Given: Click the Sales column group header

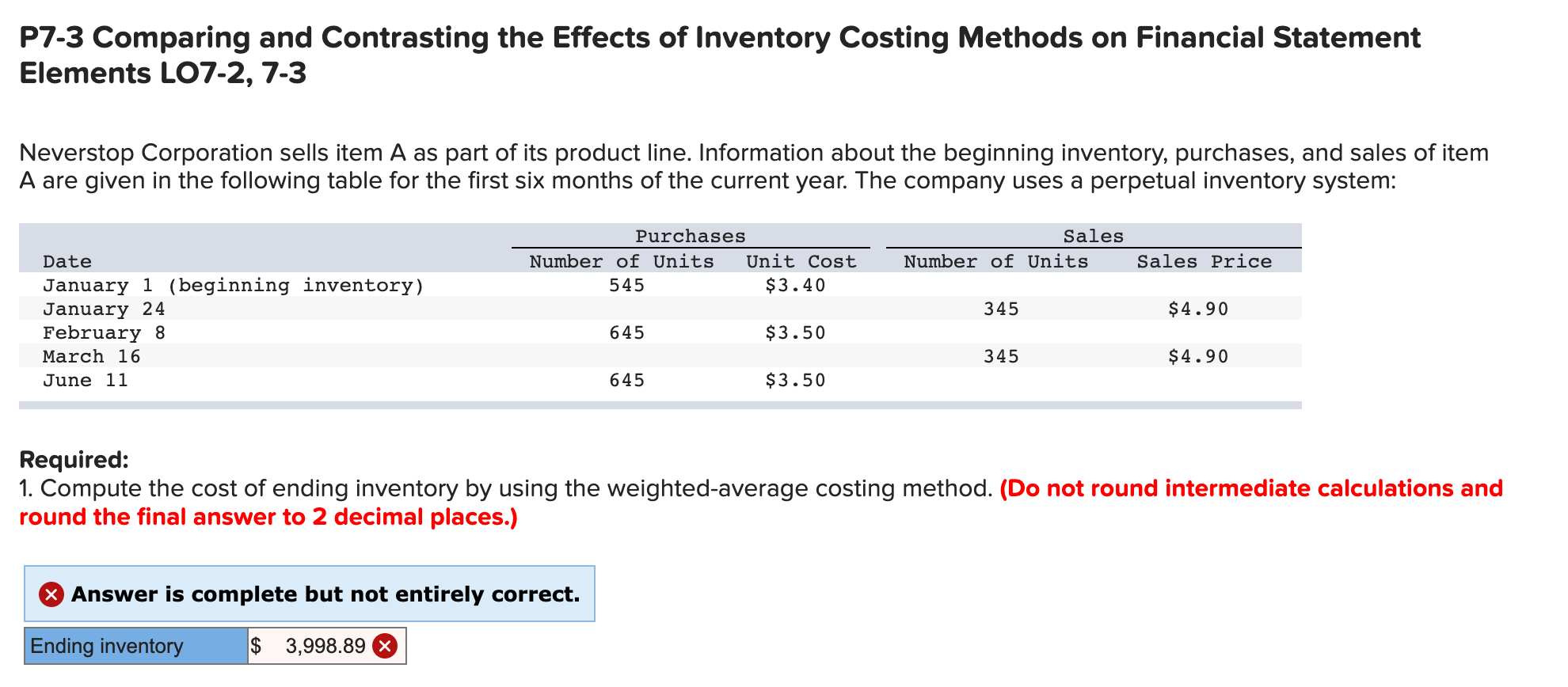Looking at the screenshot, I should (x=1094, y=236).
